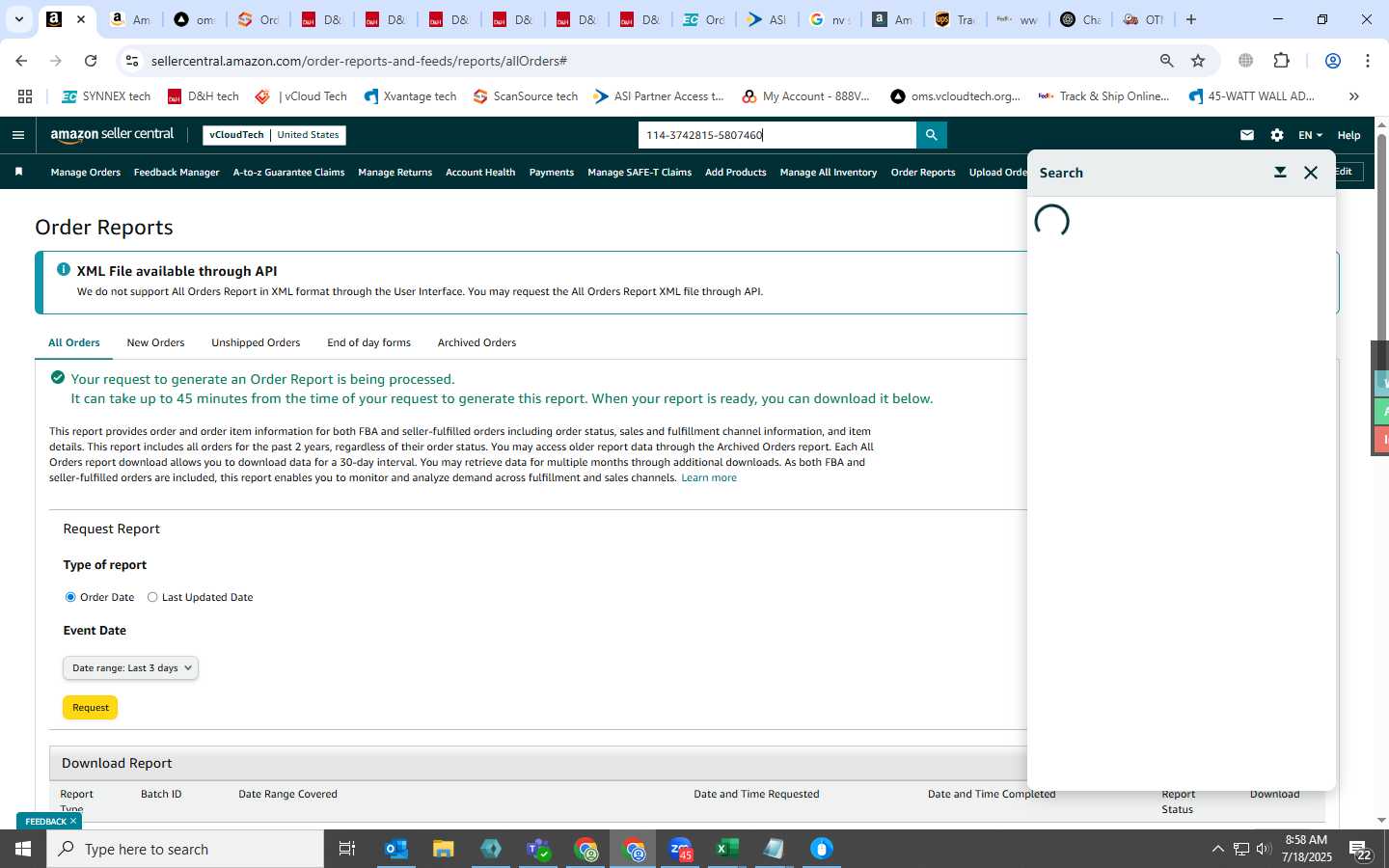Viewport: 1389px width, 868px height.
Task: Open the D&H tech bookmark
Action: click(204, 96)
